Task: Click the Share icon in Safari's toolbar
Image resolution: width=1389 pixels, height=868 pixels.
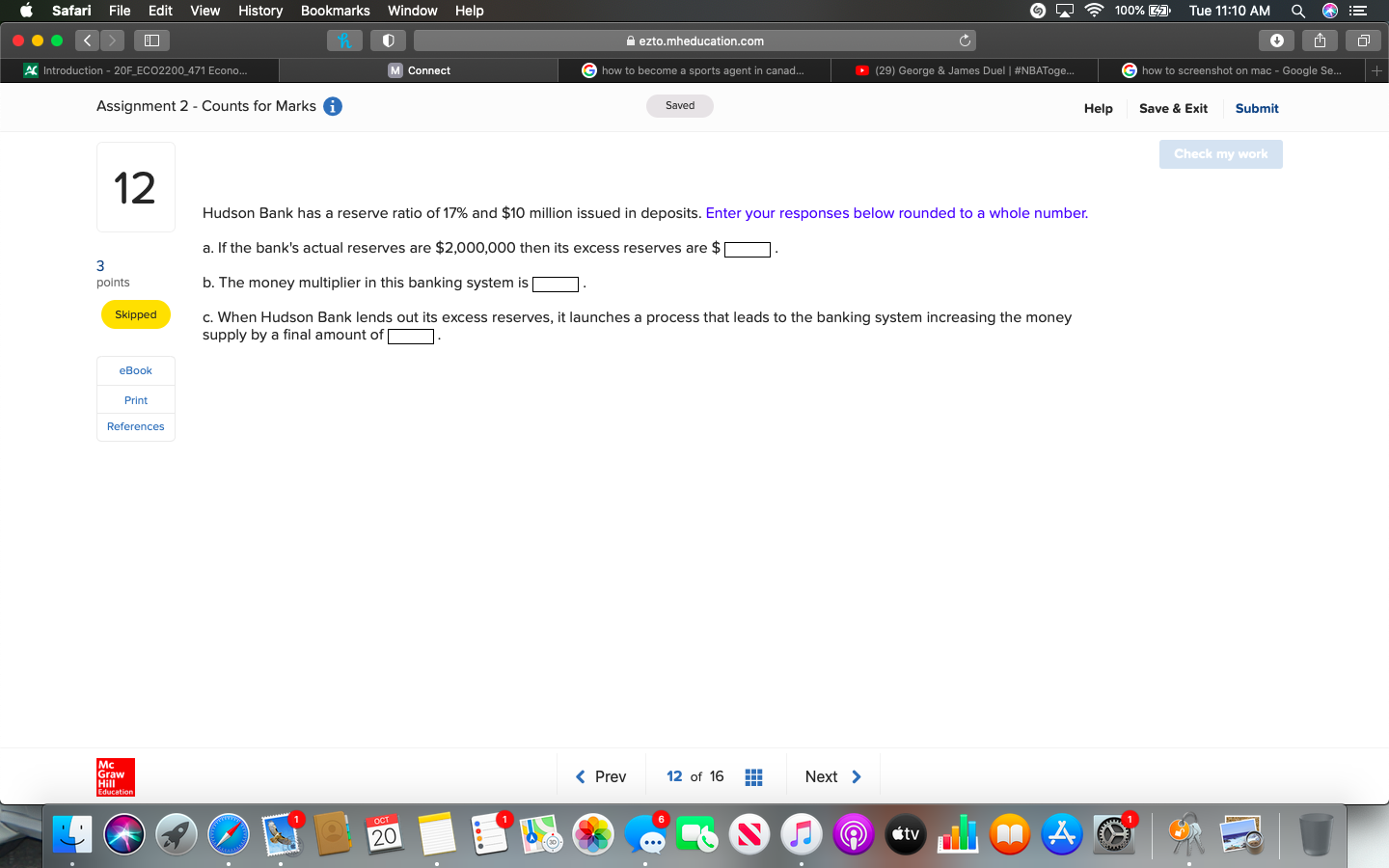Action: [x=1320, y=40]
